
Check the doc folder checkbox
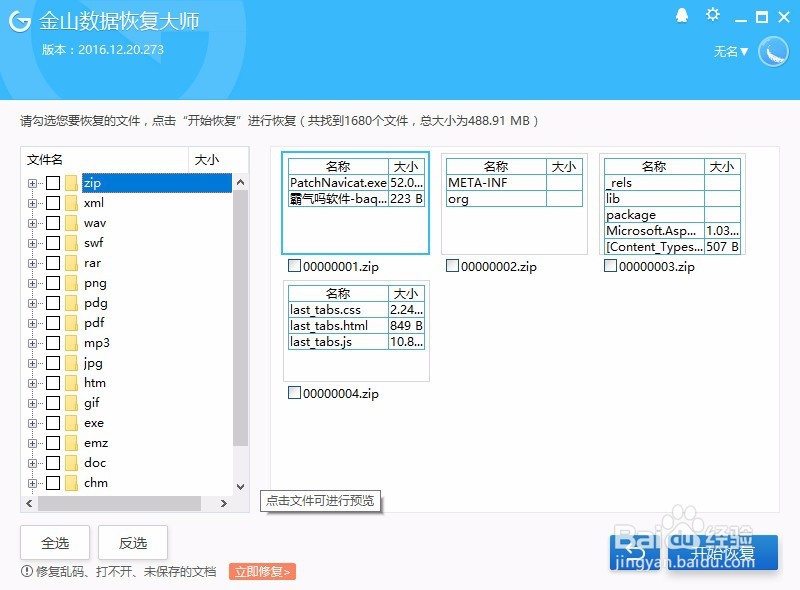click(53, 463)
